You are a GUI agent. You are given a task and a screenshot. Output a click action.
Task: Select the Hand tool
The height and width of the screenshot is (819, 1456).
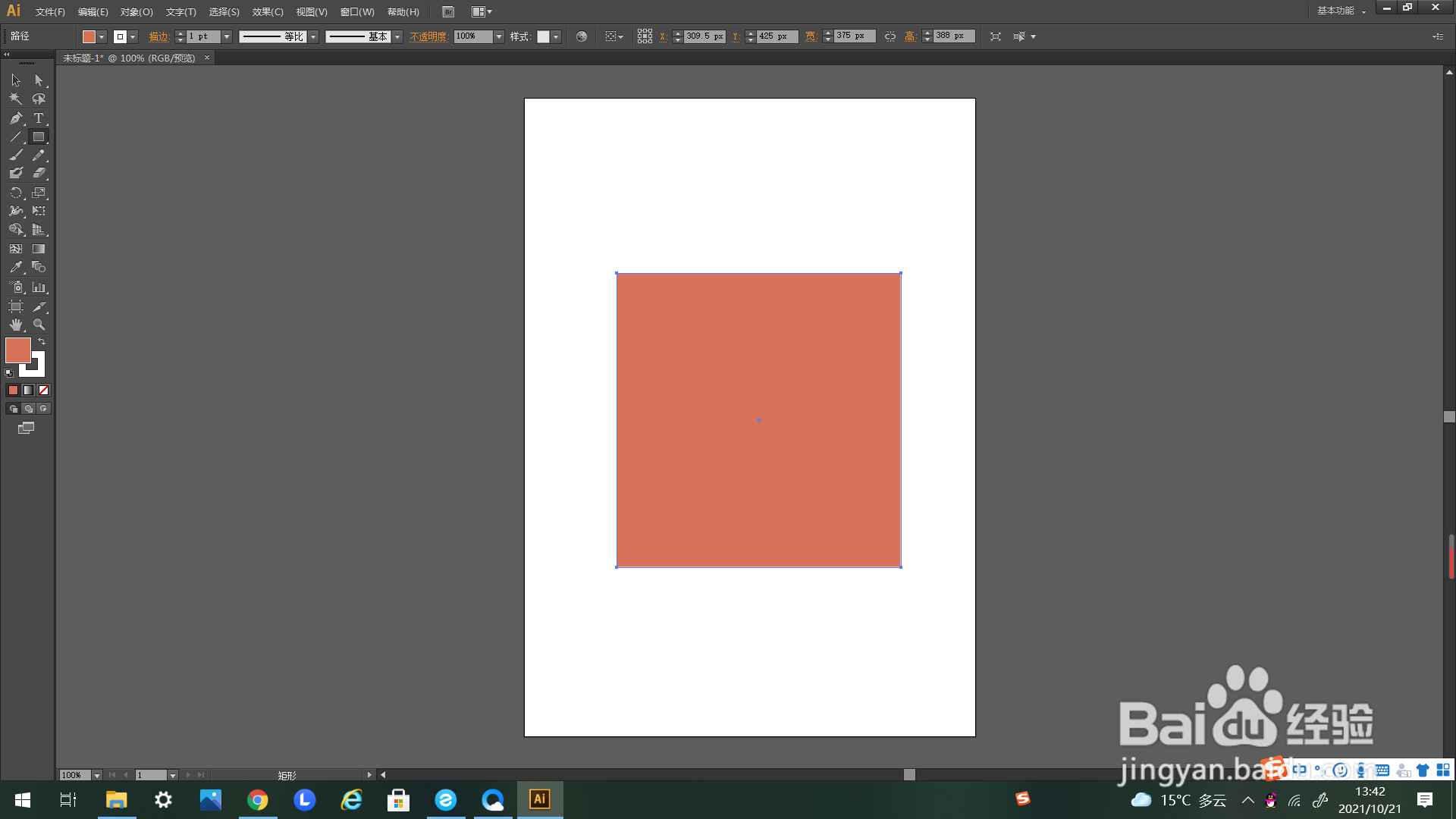tap(16, 325)
